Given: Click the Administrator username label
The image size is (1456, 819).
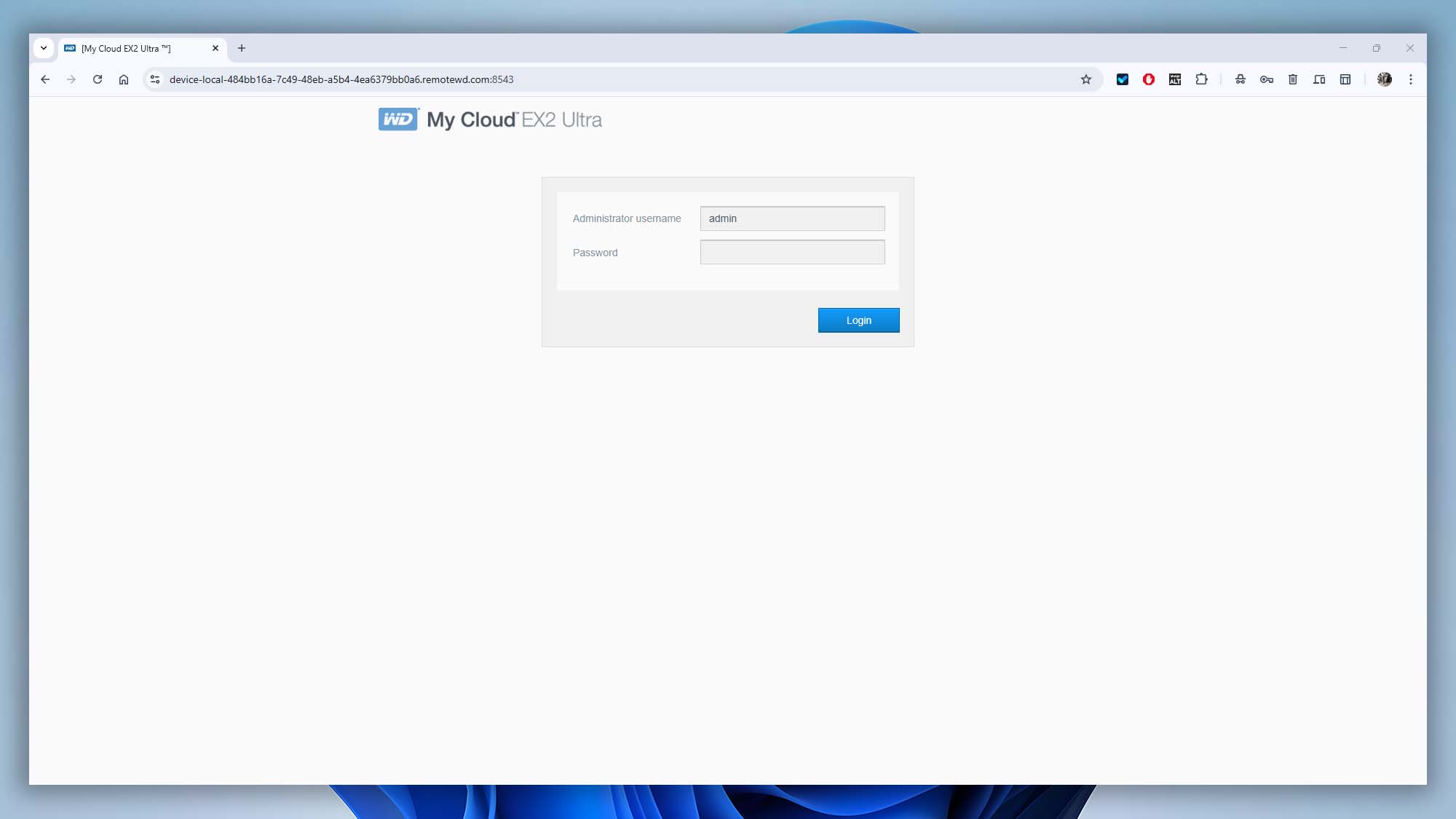Looking at the screenshot, I should [627, 218].
